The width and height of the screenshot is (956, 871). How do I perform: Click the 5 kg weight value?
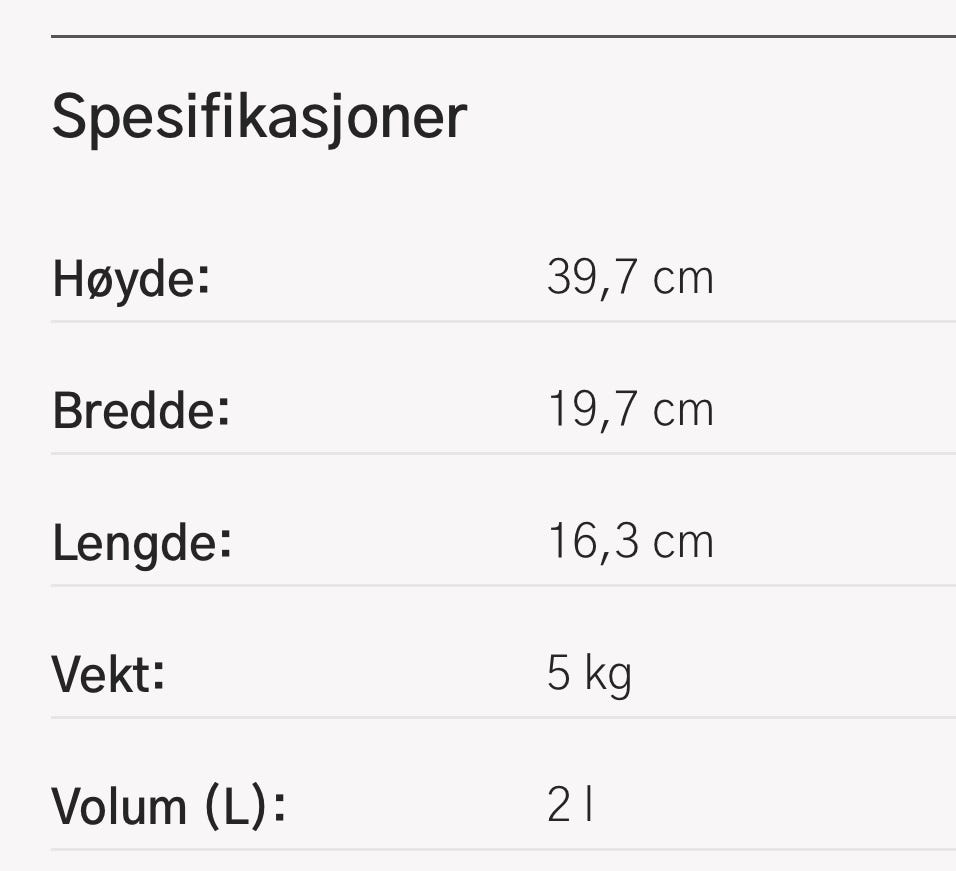pos(589,675)
